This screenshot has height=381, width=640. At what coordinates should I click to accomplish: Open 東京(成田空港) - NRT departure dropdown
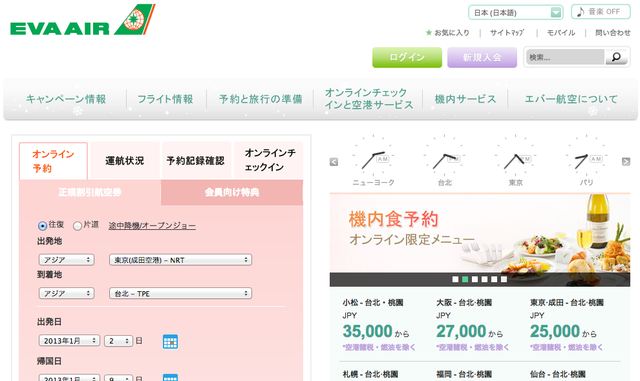pos(180,260)
